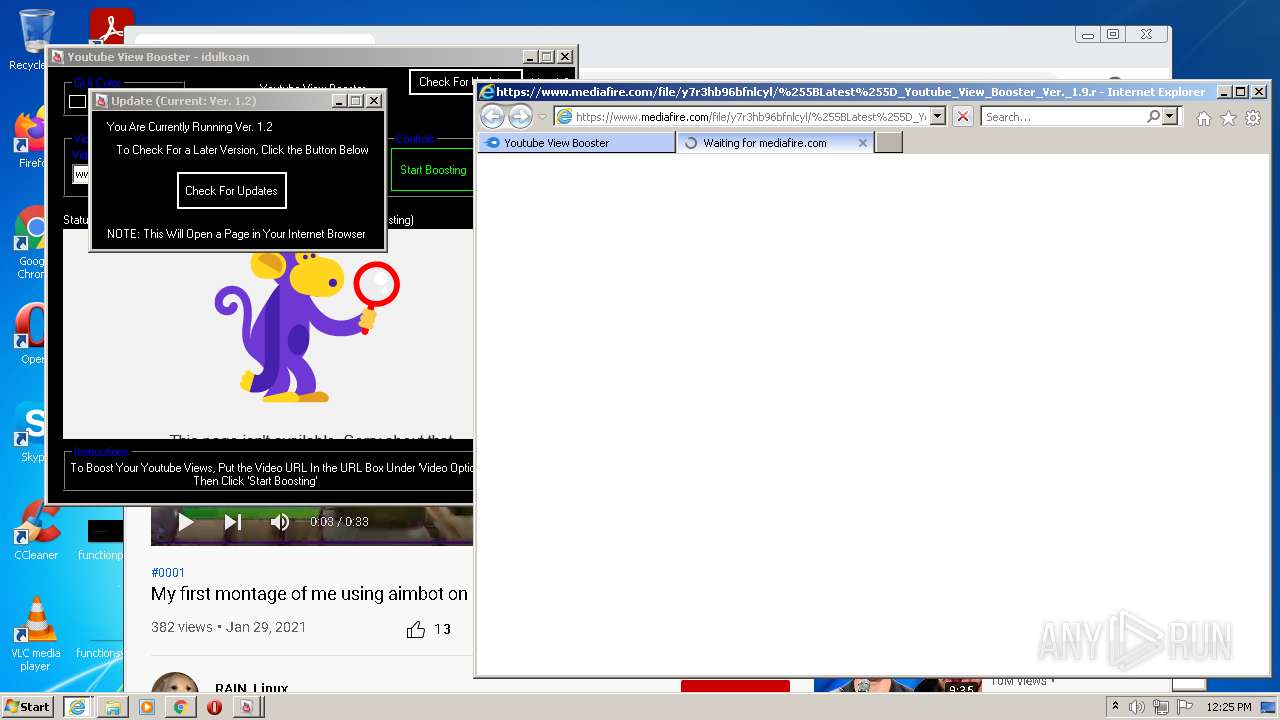Open the search provider dropdown
The image size is (1280, 720).
click(1169, 116)
